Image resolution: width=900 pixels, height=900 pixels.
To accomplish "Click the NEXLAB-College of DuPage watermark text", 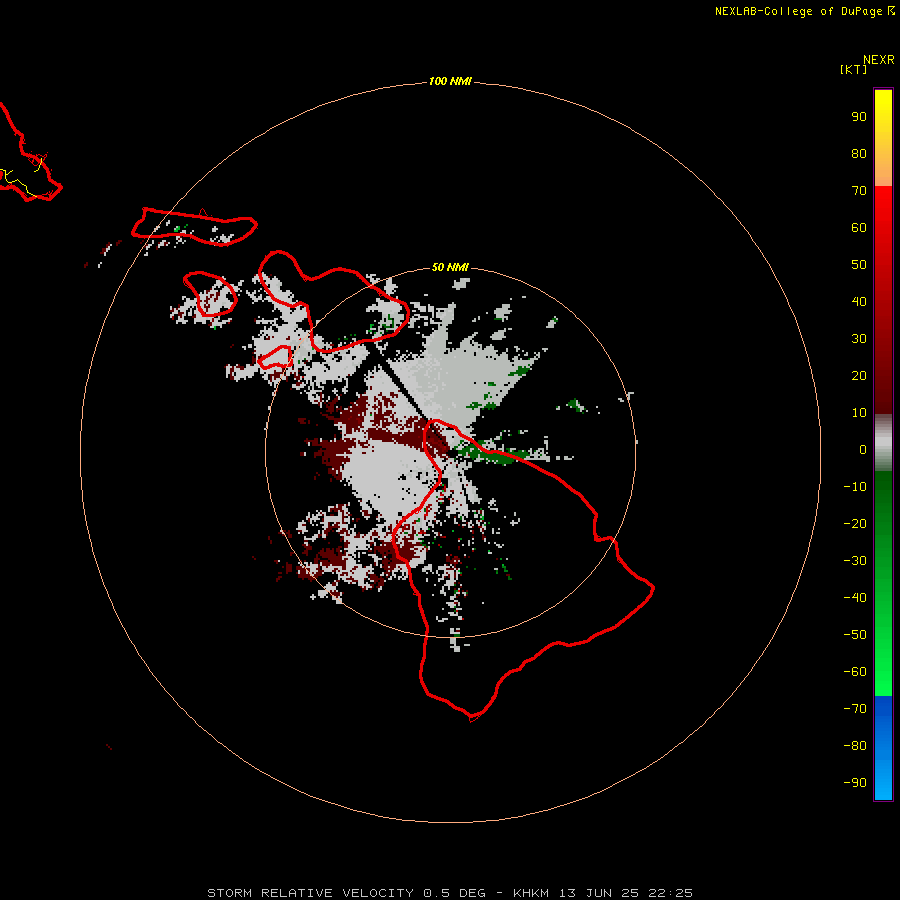I will pyautogui.click(x=804, y=11).
